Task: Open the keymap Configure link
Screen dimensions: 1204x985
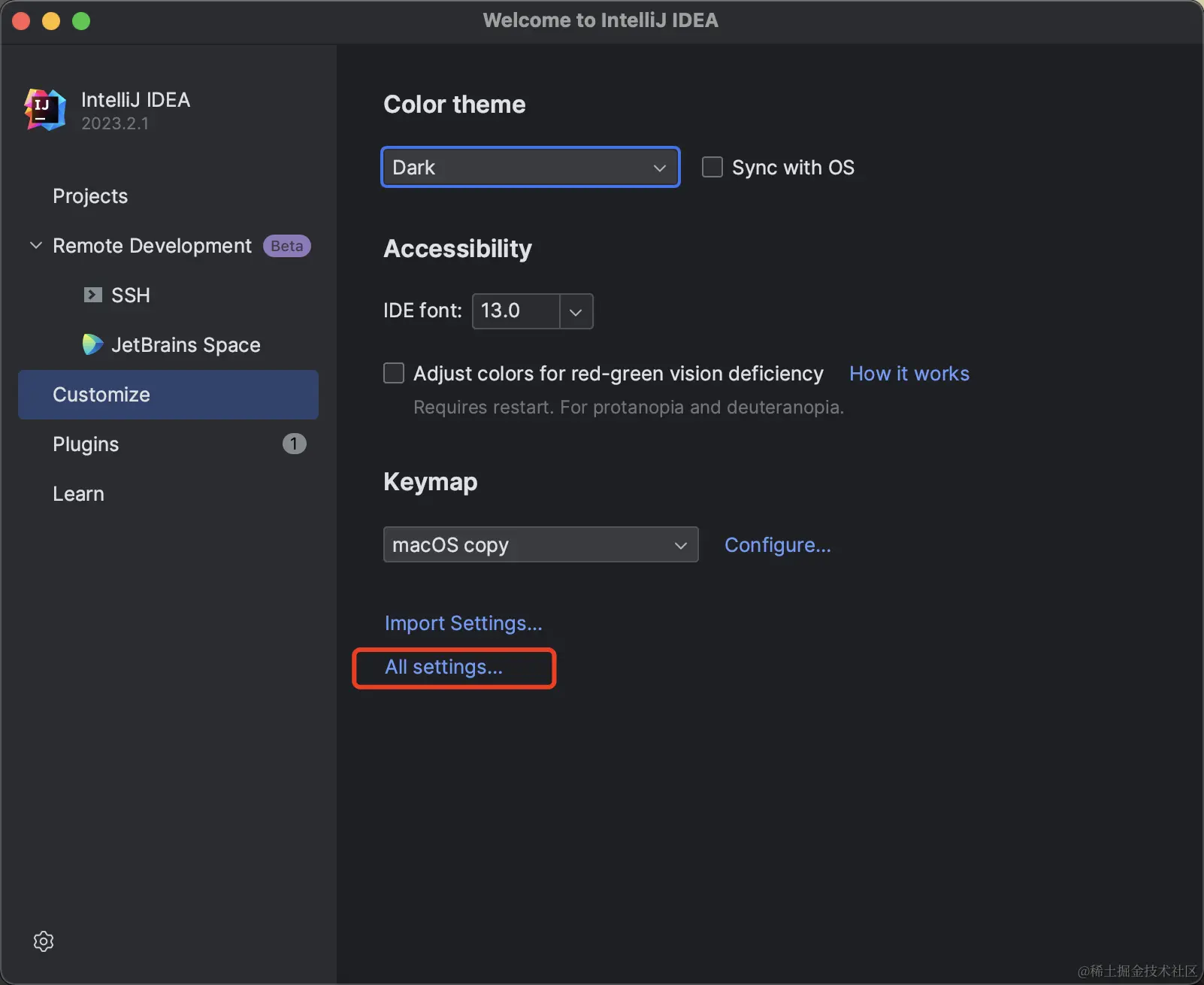Action: click(777, 545)
